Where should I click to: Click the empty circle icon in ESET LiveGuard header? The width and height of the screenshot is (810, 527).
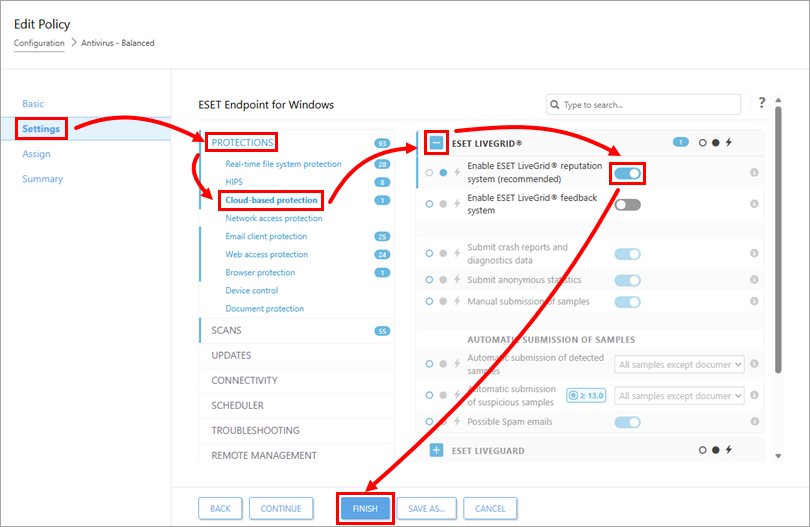point(703,450)
